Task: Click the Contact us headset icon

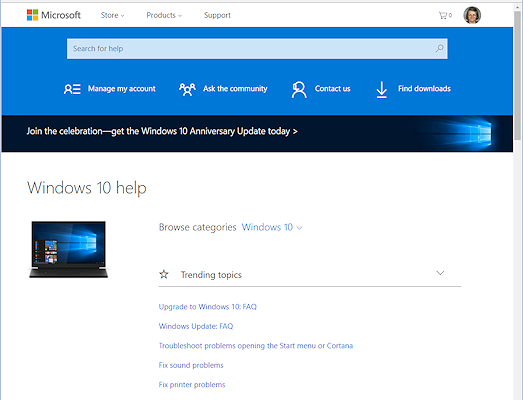Action: pos(299,89)
